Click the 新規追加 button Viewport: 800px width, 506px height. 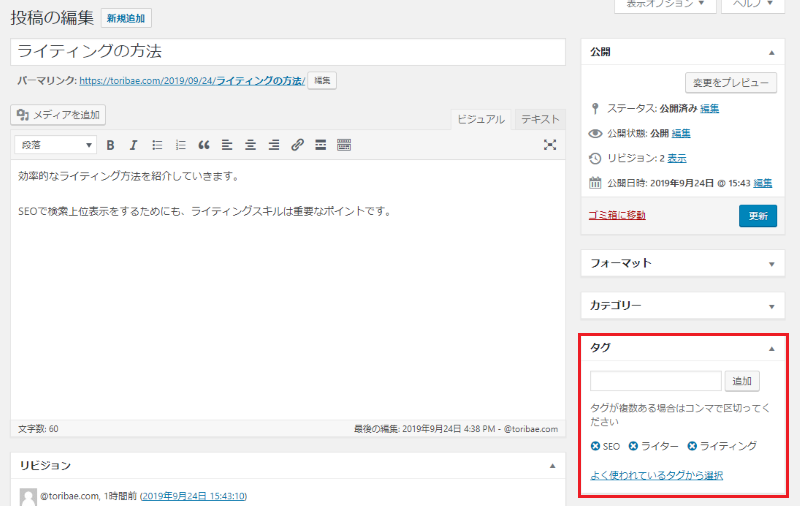pyautogui.click(x=126, y=19)
